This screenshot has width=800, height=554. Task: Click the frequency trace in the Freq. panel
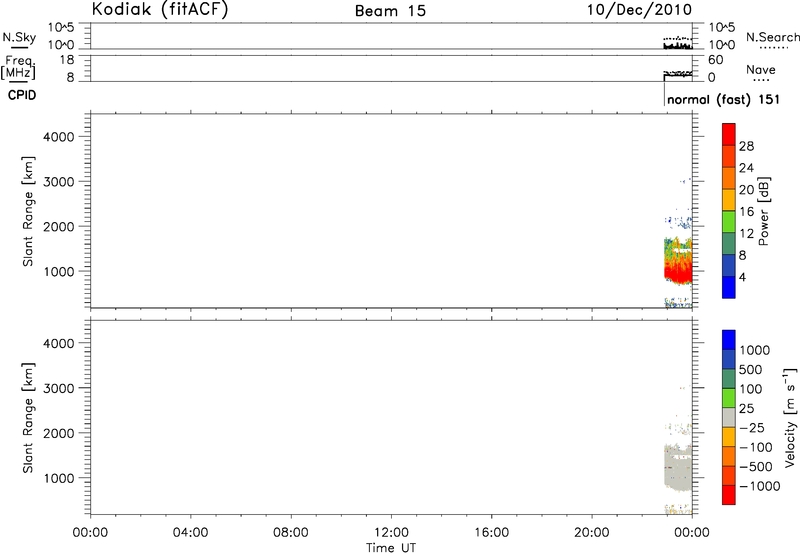click(x=678, y=75)
